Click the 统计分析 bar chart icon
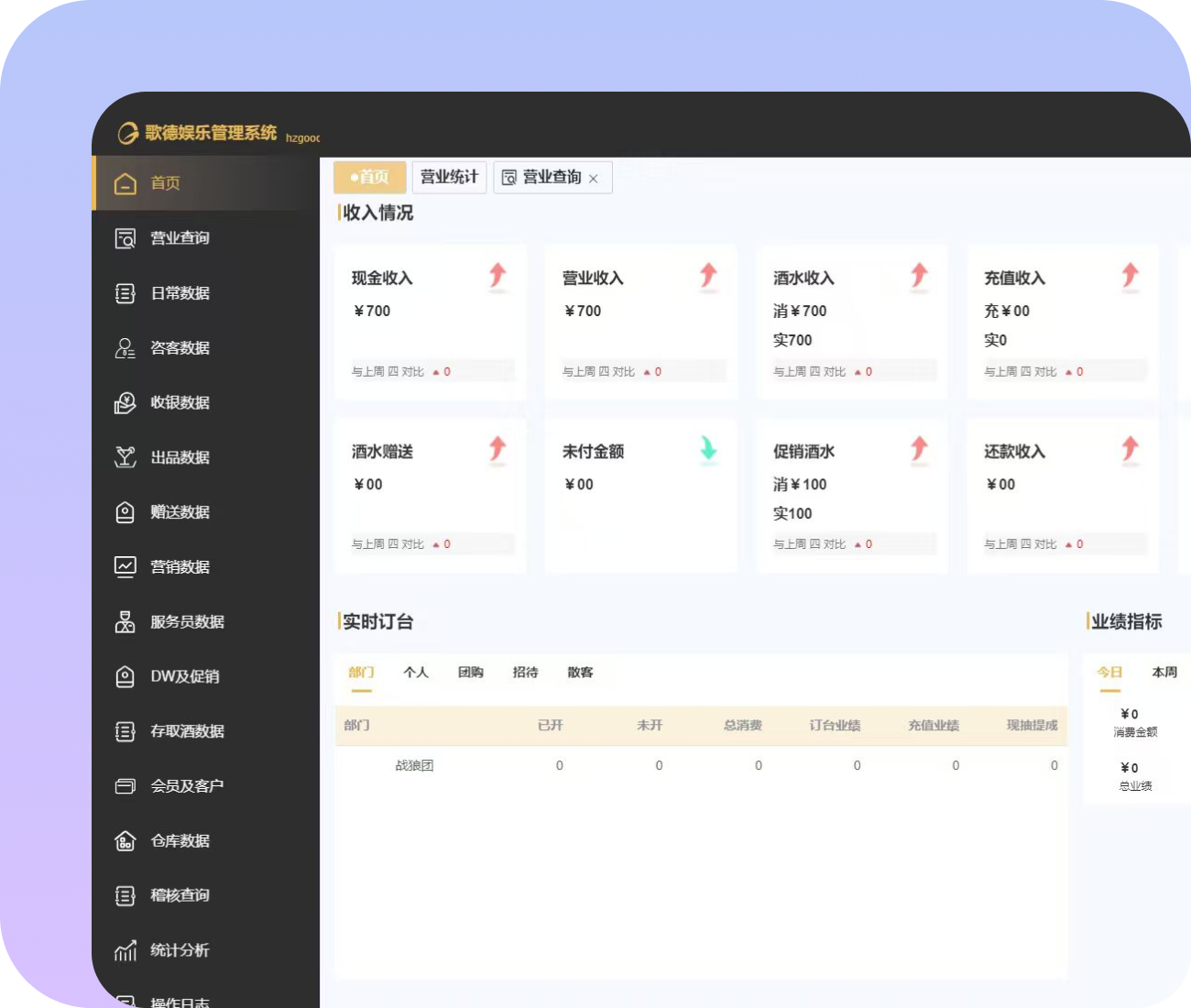 pyautogui.click(x=126, y=950)
